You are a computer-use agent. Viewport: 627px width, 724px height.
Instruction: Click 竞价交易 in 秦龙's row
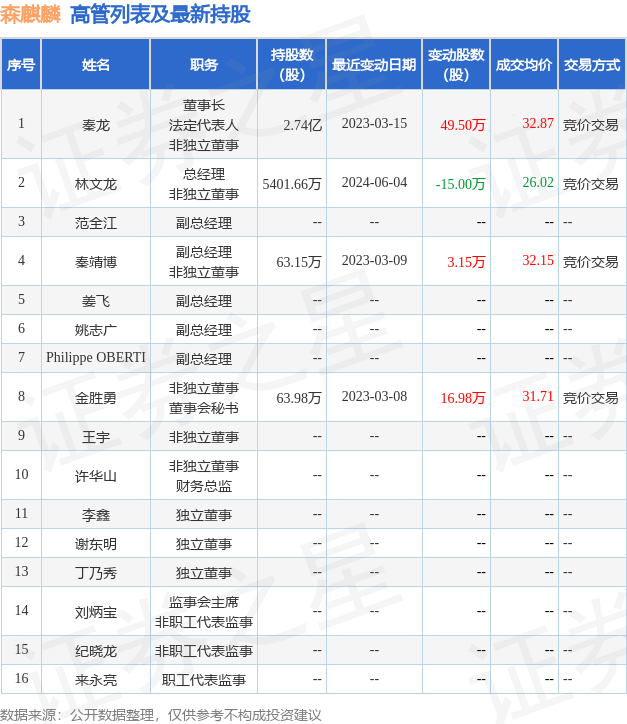[590, 125]
